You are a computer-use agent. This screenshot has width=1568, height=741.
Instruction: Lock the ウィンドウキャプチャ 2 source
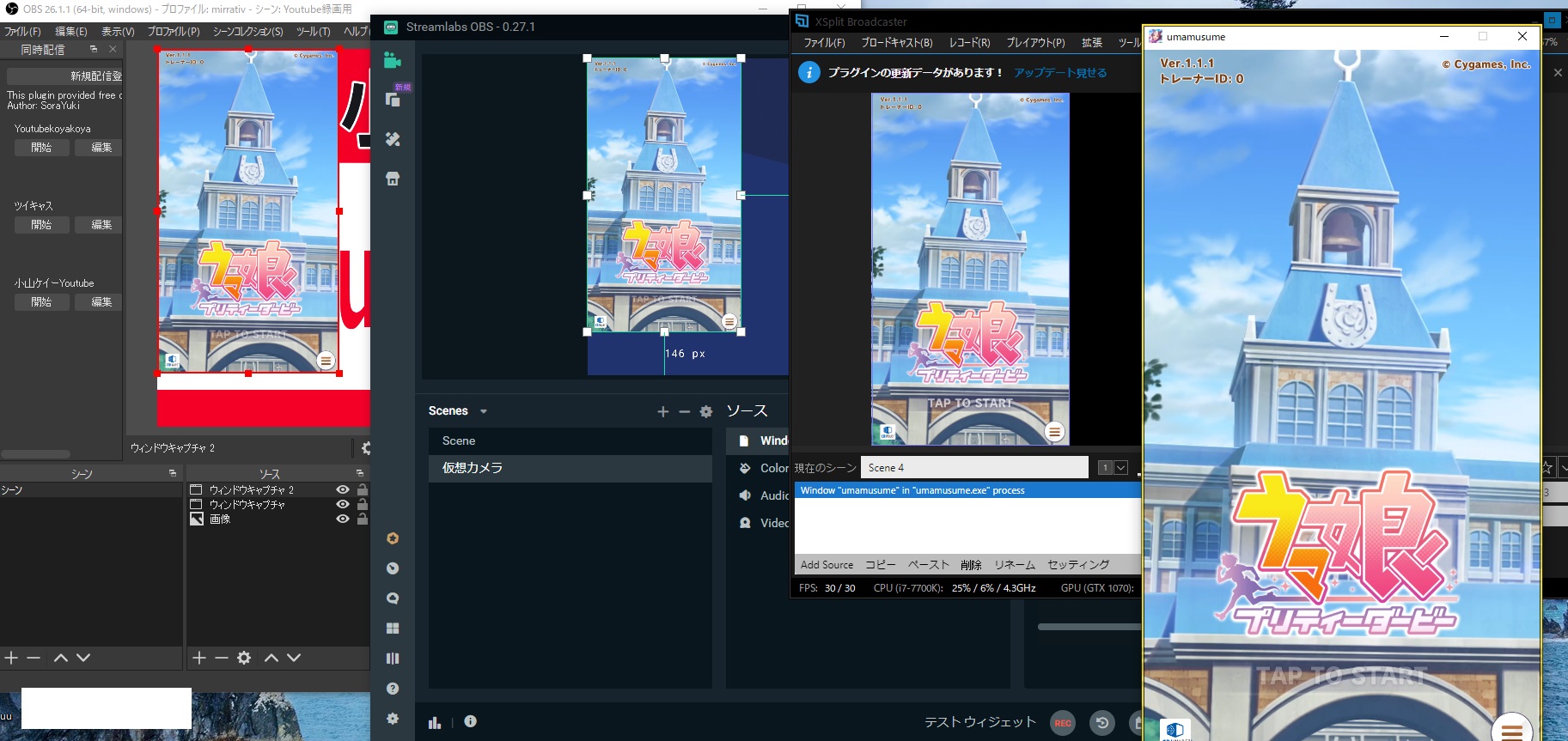[x=363, y=489]
